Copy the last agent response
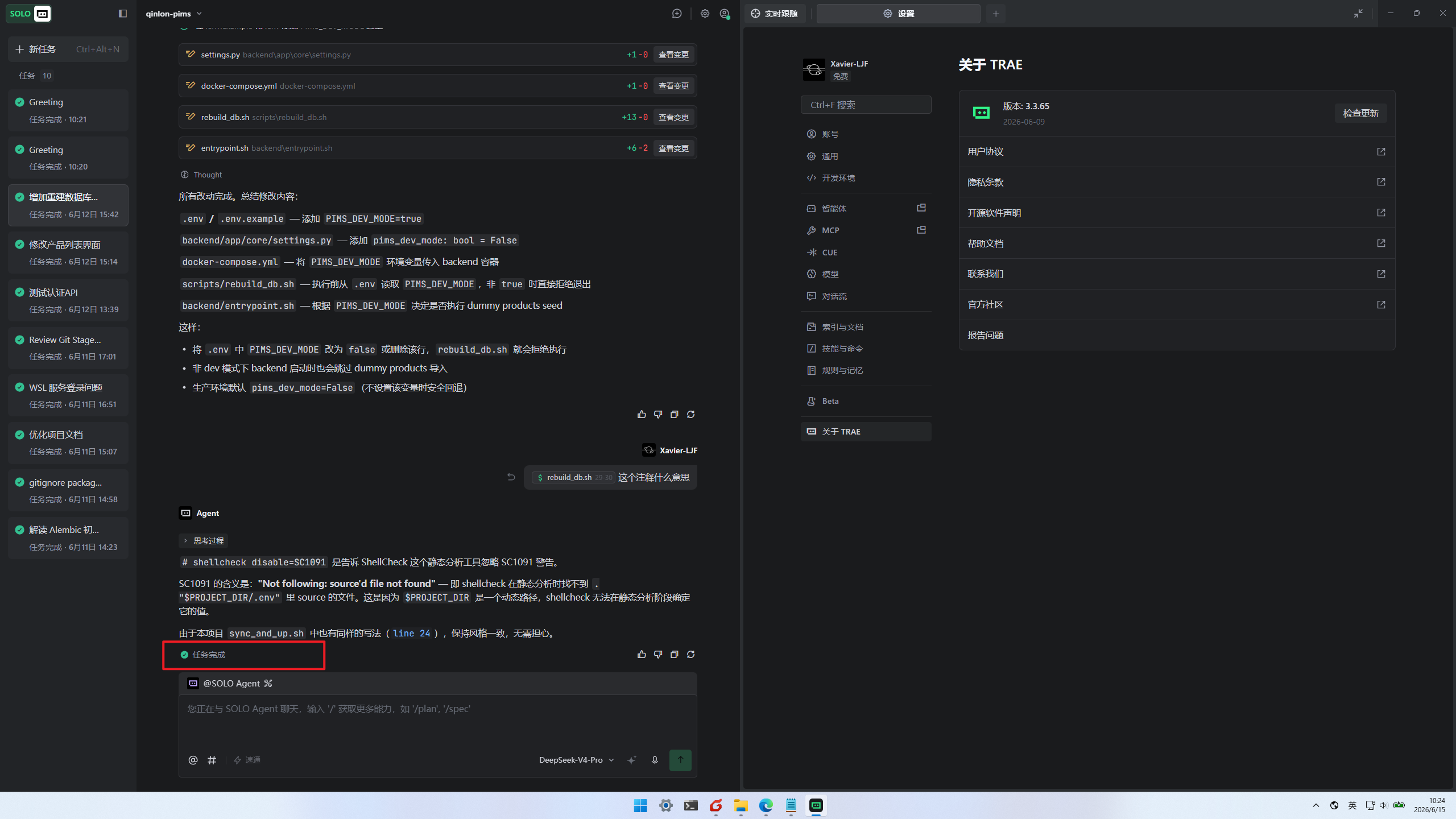This screenshot has width=1456, height=819. click(x=675, y=655)
